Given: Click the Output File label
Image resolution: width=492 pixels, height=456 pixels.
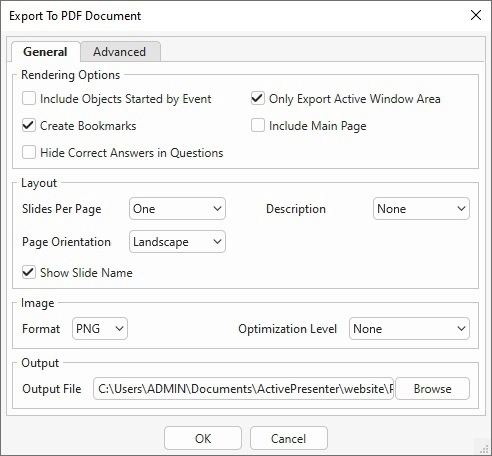Looking at the screenshot, I should coord(52,389).
